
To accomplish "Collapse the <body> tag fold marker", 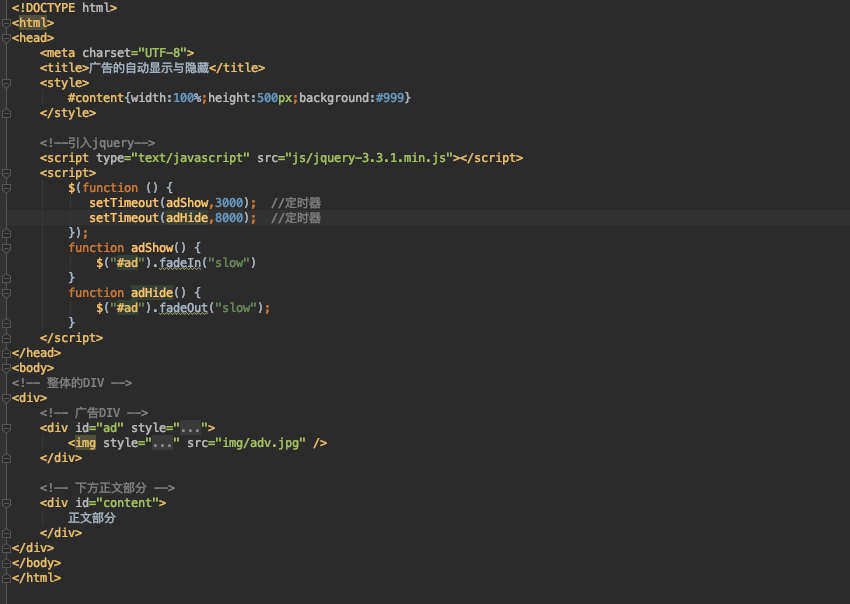I will (x=7, y=368).
